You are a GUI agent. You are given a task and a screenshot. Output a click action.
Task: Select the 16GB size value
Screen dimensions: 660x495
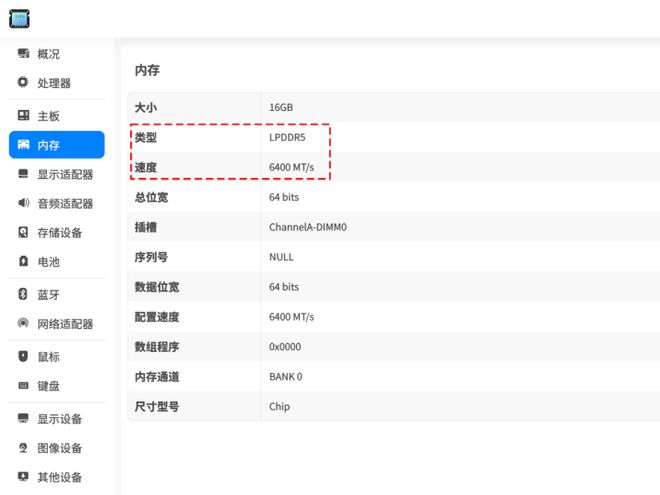[281, 107]
